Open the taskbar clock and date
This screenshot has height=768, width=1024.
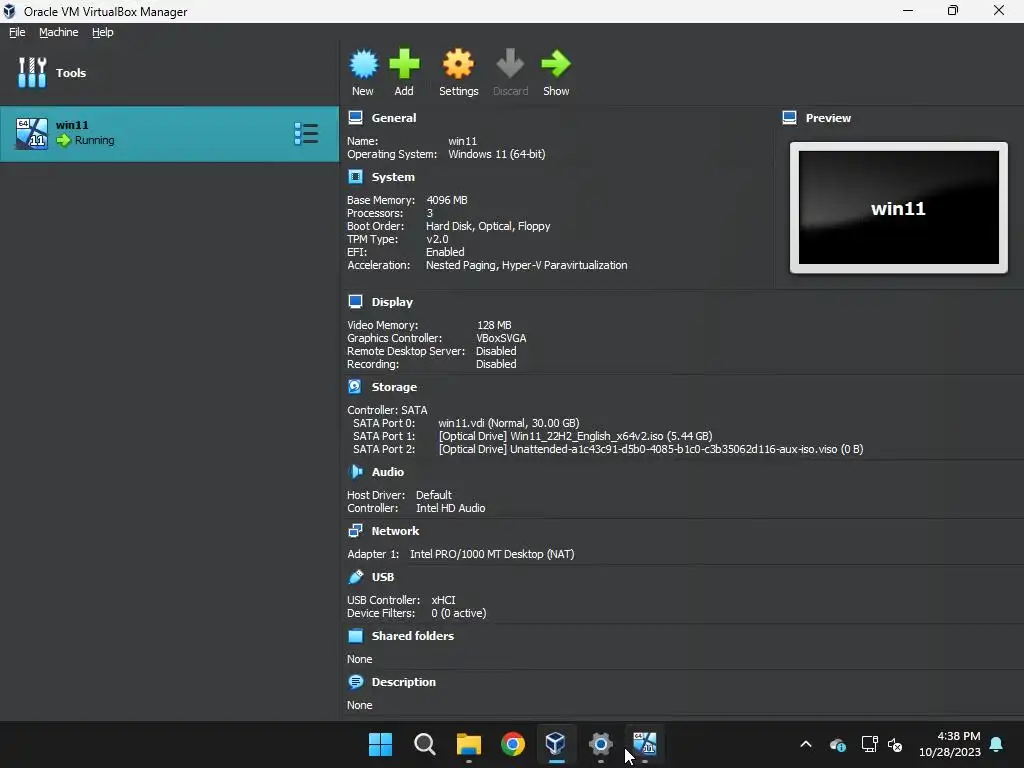click(950, 744)
